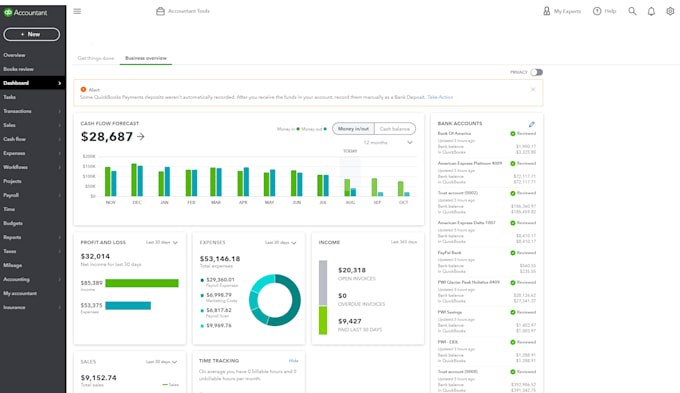Image resolution: width=680 pixels, height=393 pixels.
Task: Click the QuickBooks Accountant logo
Action: (26, 13)
